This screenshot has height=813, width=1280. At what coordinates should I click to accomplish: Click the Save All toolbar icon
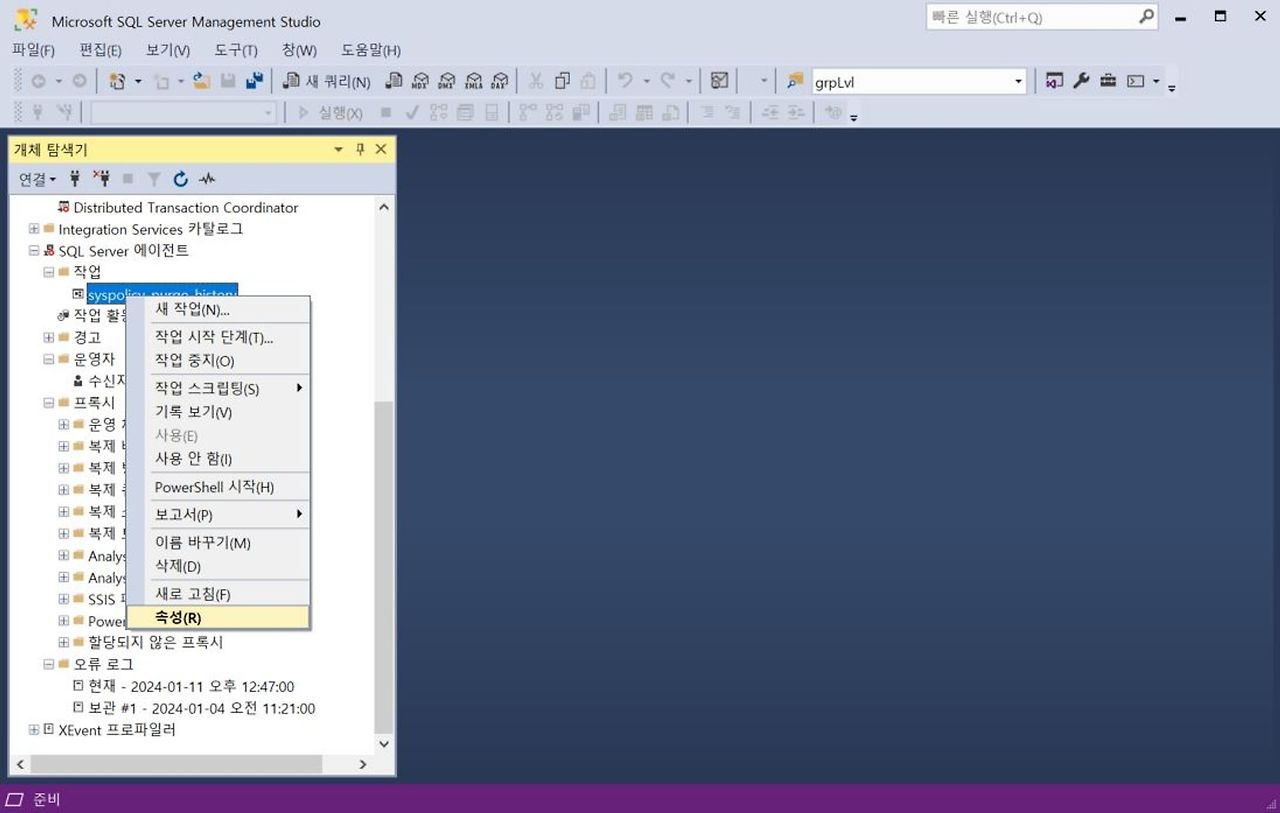tap(254, 81)
